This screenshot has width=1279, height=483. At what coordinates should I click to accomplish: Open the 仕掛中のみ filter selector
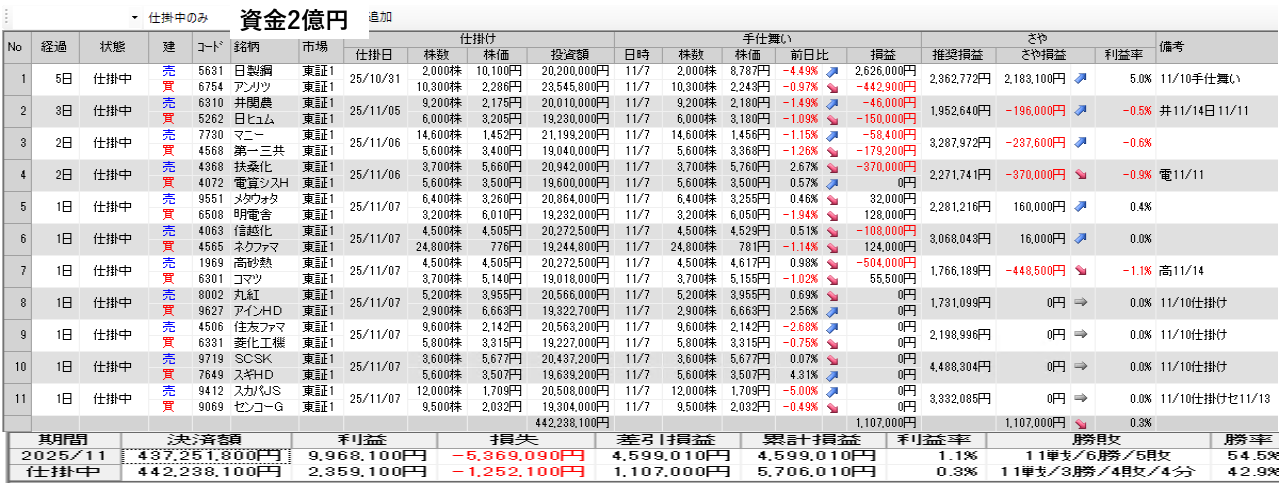178,18
